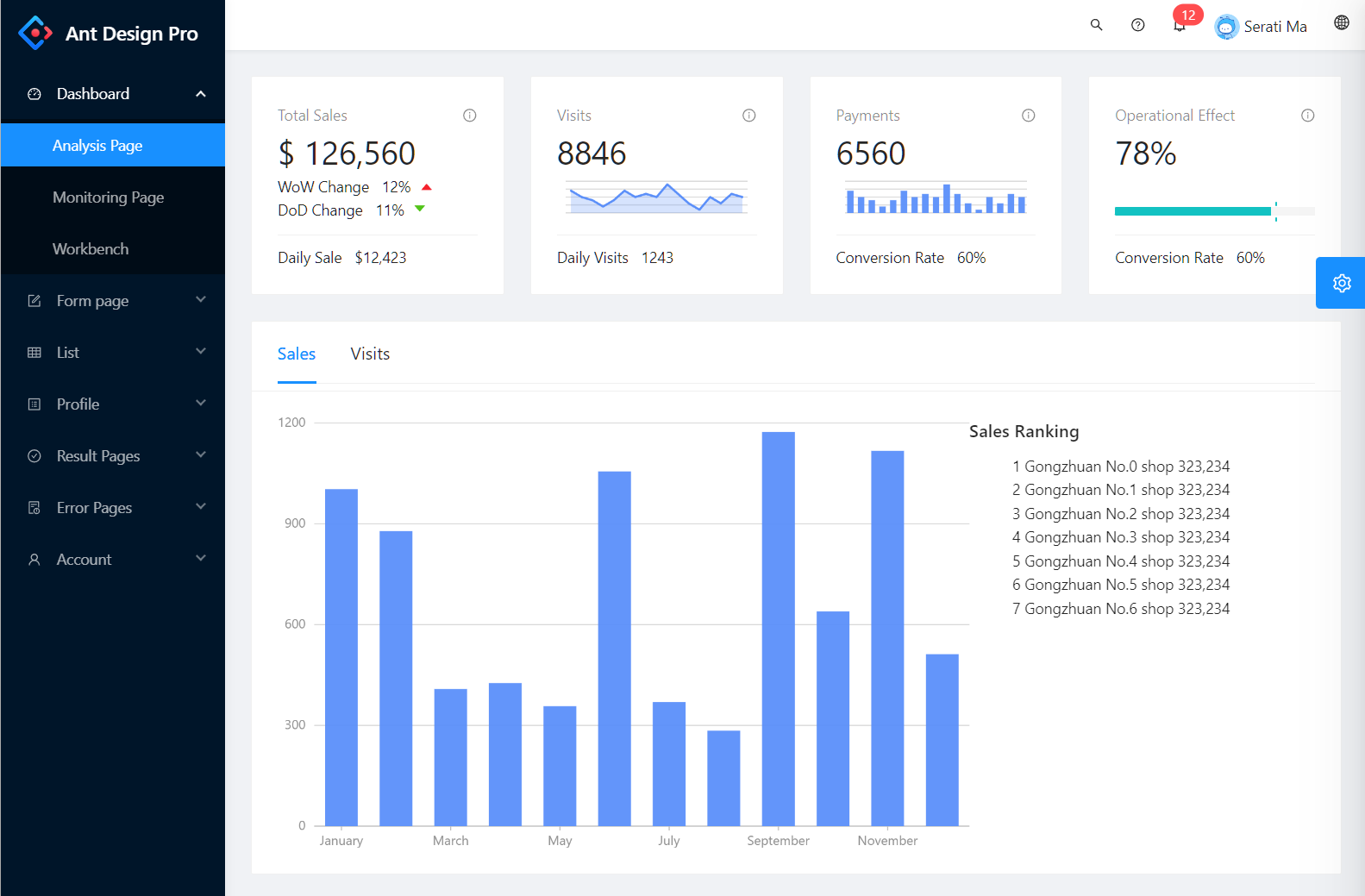The width and height of the screenshot is (1365, 896).
Task: Open the blue settings gear drawer
Action: 1341,283
